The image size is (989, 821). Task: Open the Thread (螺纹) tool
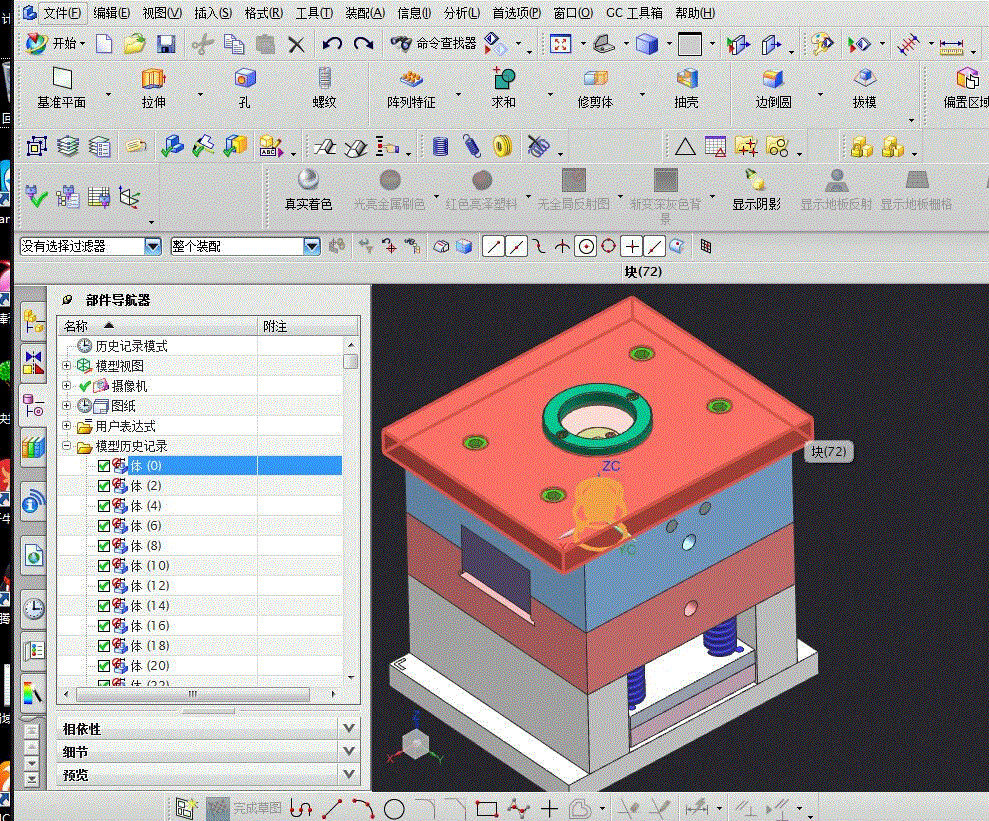click(324, 88)
